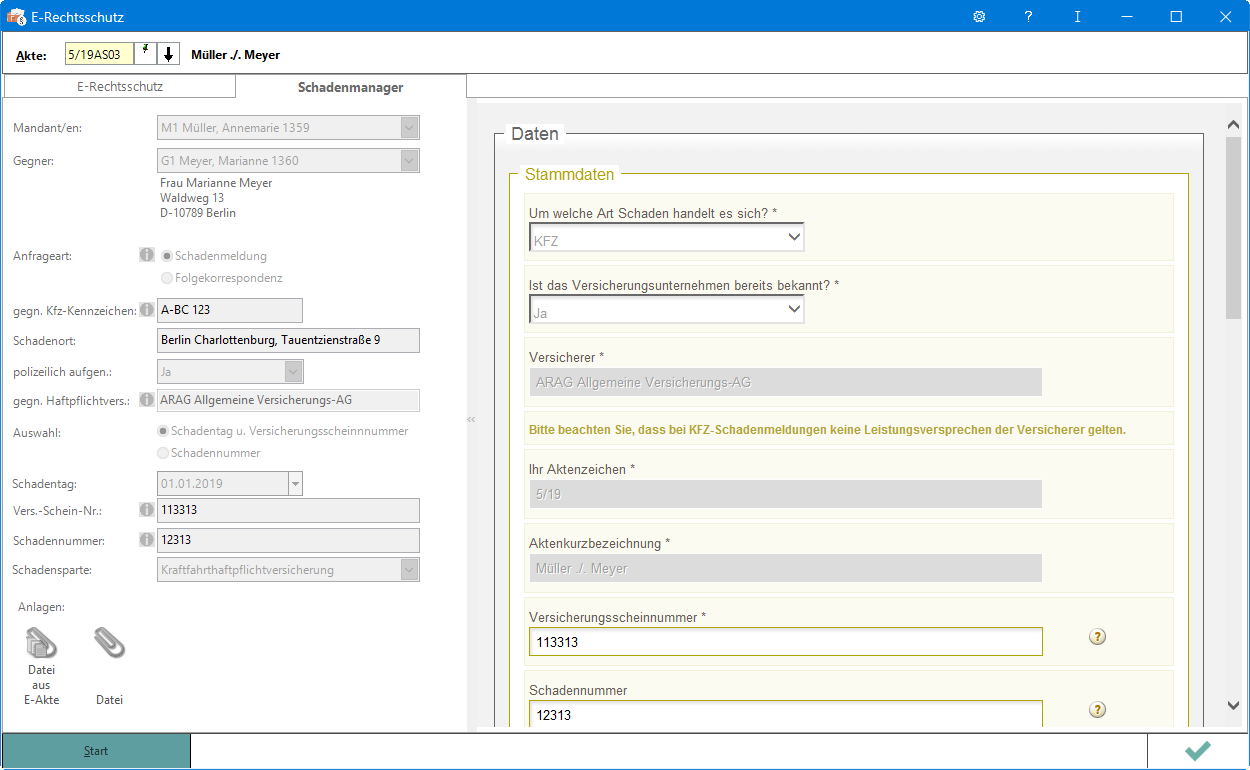Open the 'Art Schaden' KFZ dropdown
The width and height of the screenshot is (1250, 770).
[666, 238]
